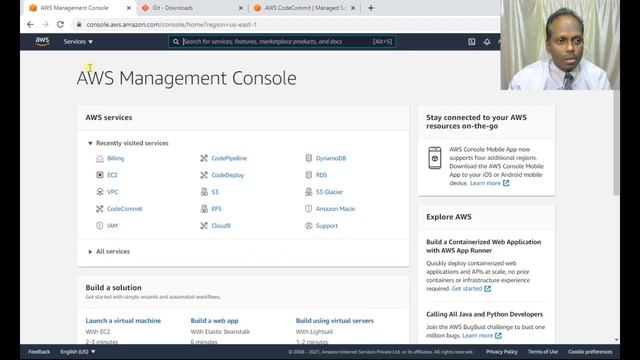
Task: Open Build using virtual servers solution
Action: 335,321
